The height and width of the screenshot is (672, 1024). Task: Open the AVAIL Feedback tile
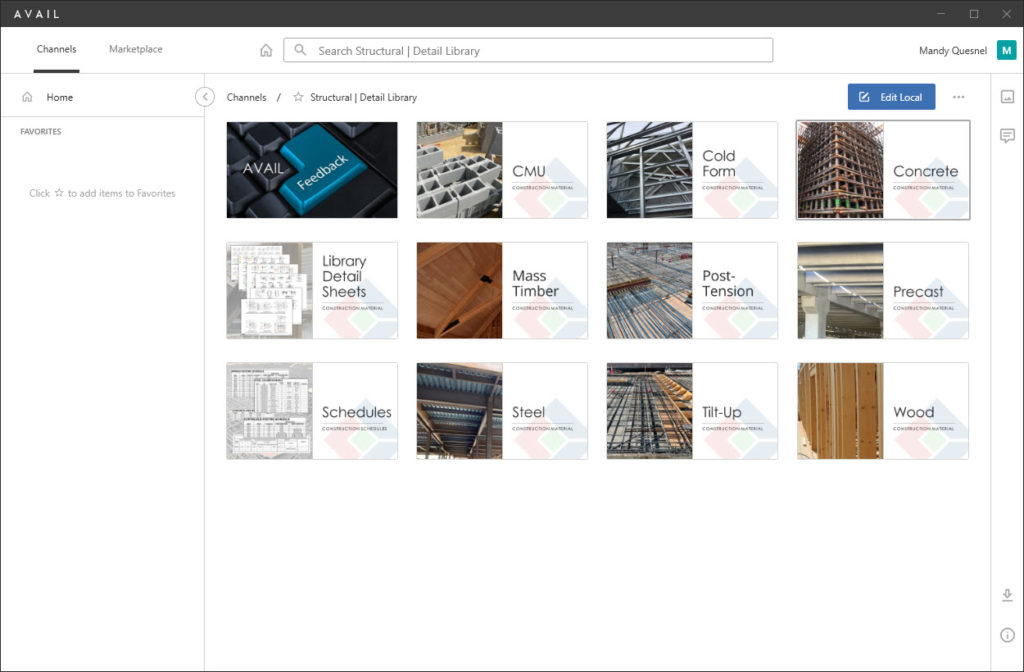pos(312,170)
